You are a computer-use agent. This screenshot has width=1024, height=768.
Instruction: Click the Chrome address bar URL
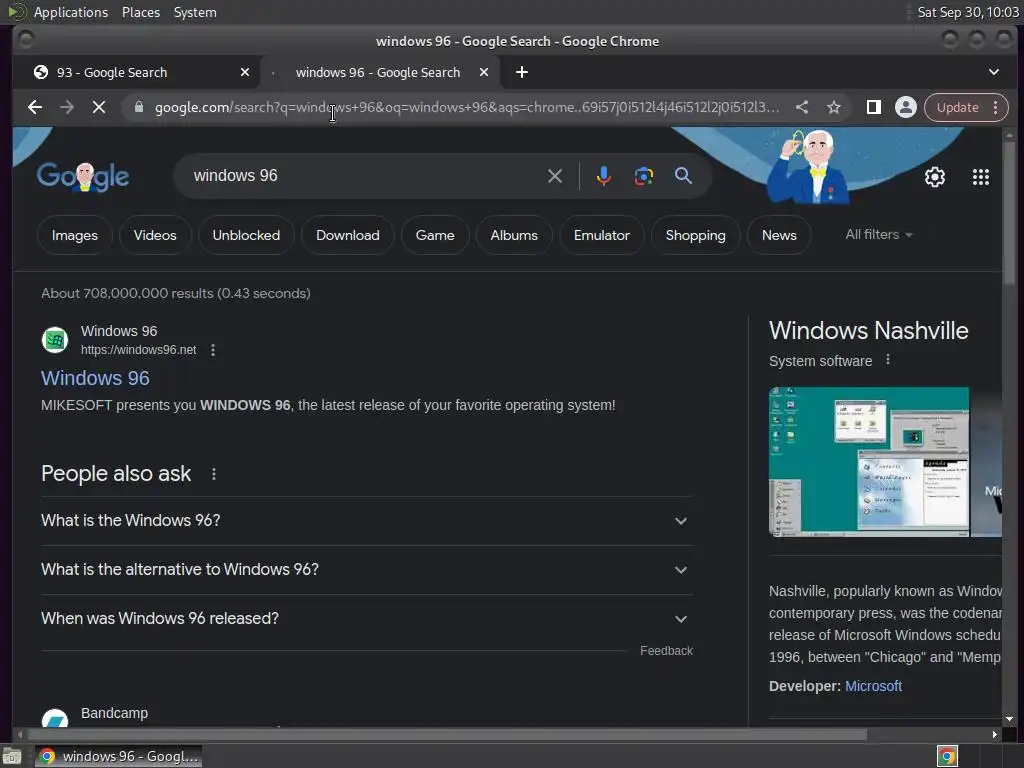[467, 107]
